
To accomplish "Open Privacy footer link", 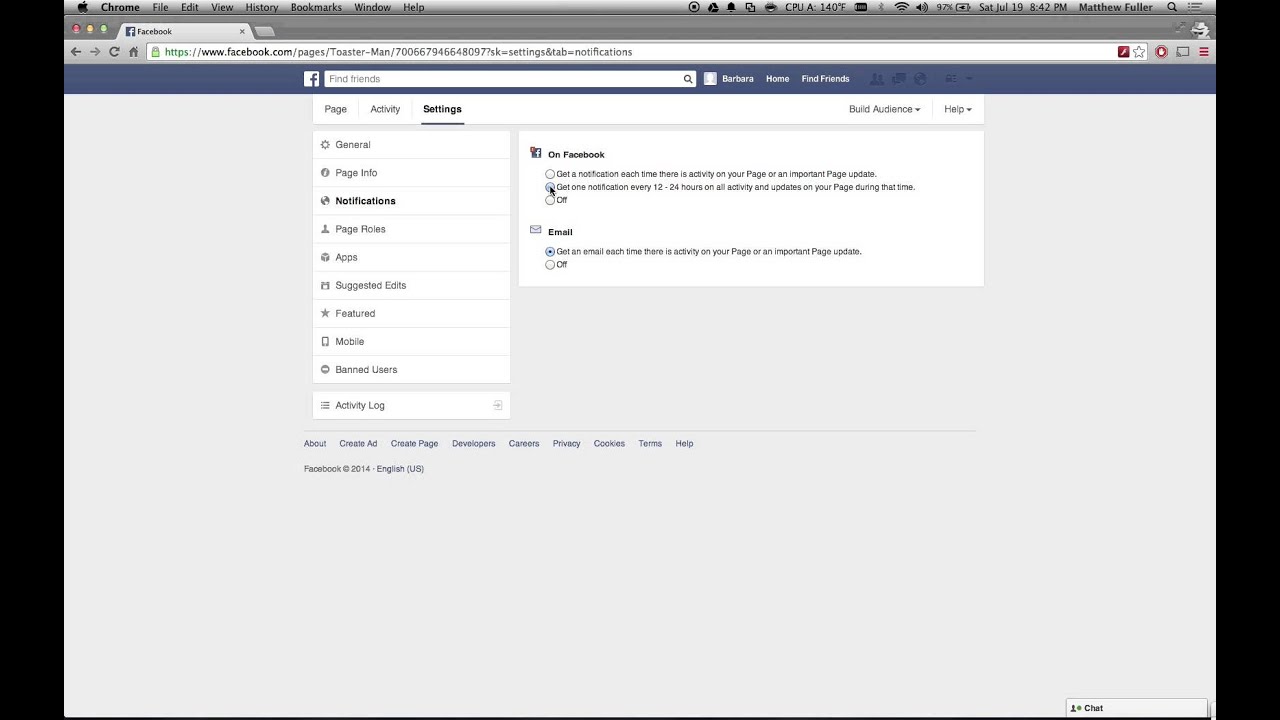I will click(x=566, y=444).
